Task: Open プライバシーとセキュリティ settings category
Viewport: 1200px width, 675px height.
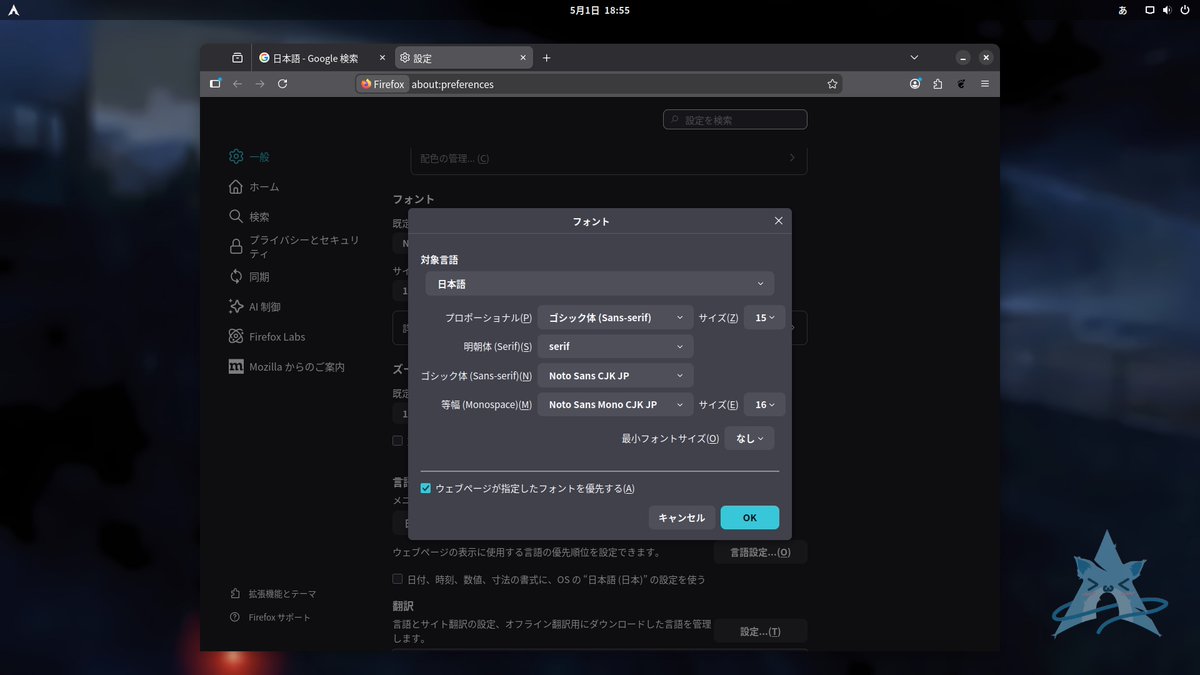Action: tap(295, 246)
